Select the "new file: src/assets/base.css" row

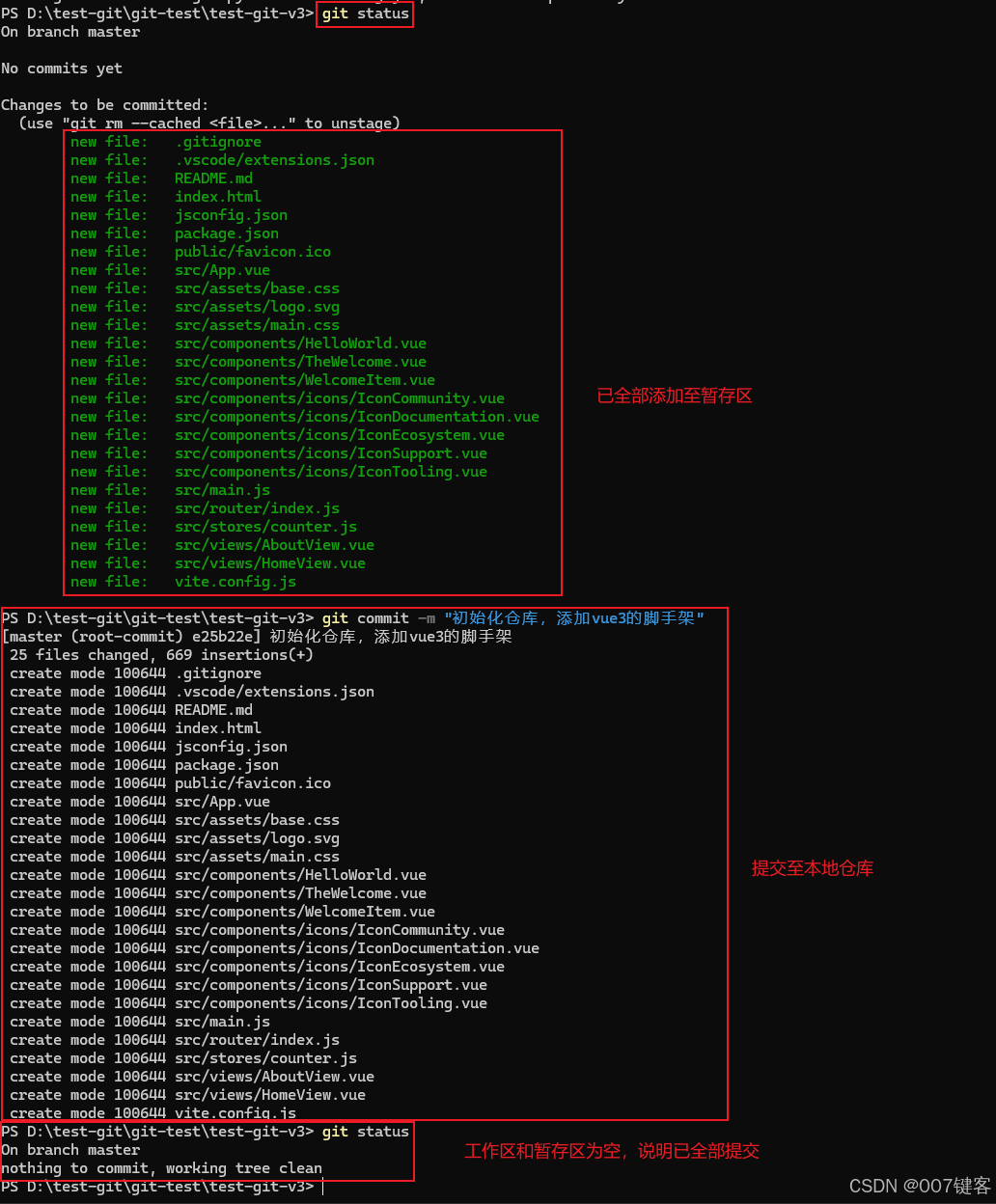[205, 288]
